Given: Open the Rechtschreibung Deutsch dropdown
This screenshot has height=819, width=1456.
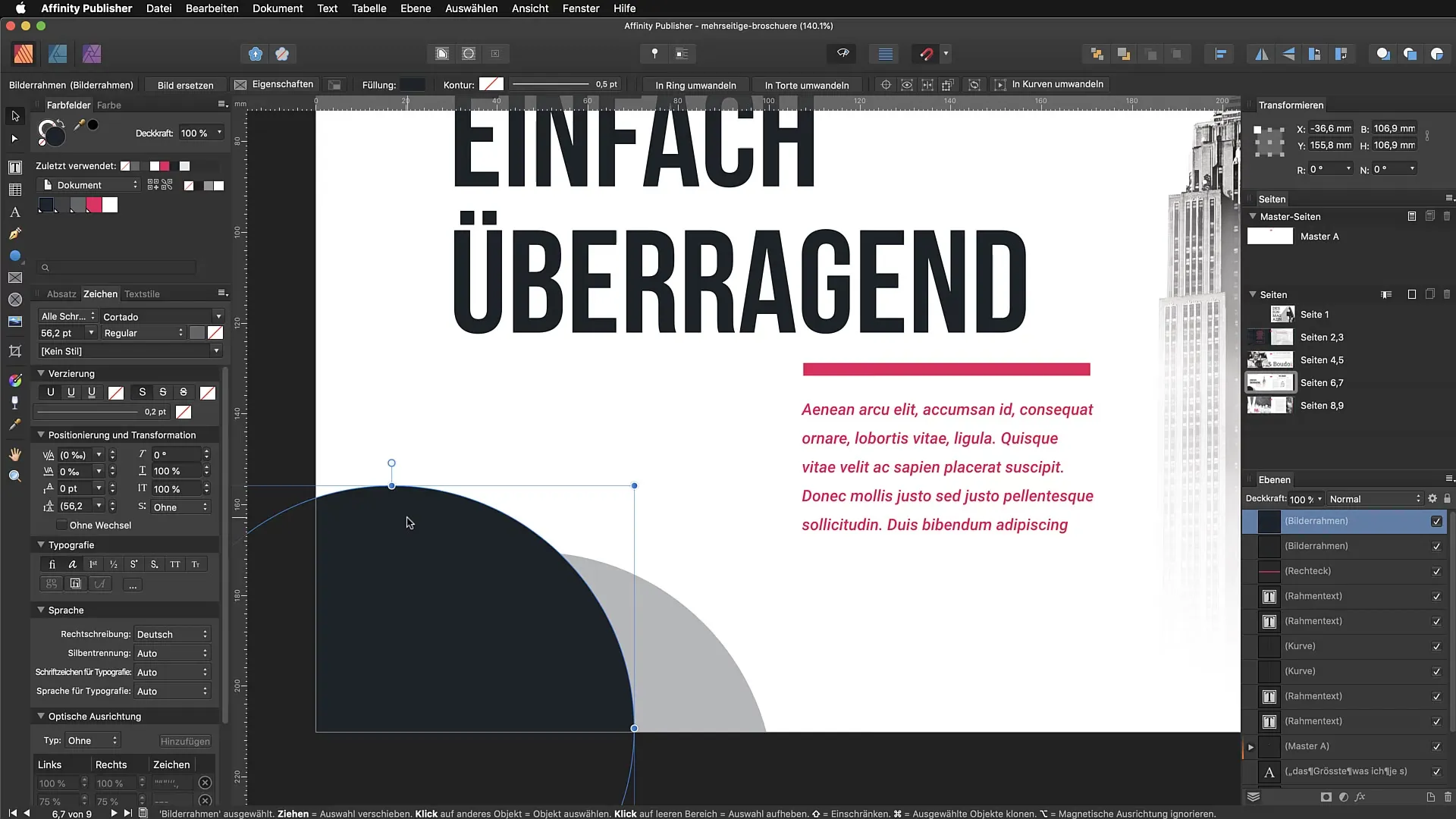Looking at the screenshot, I should pyautogui.click(x=172, y=634).
